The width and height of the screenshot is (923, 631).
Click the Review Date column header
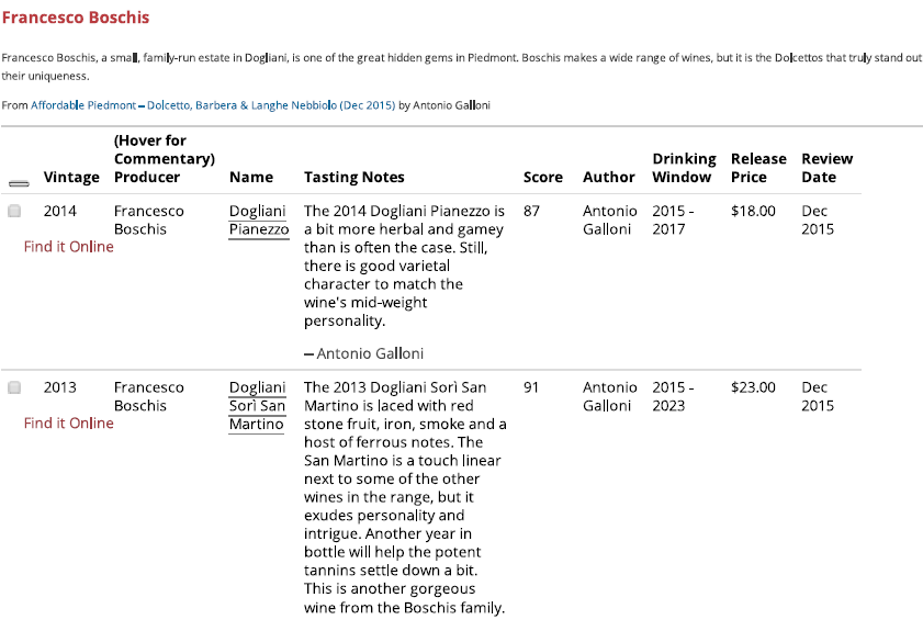click(x=827, y=168)
